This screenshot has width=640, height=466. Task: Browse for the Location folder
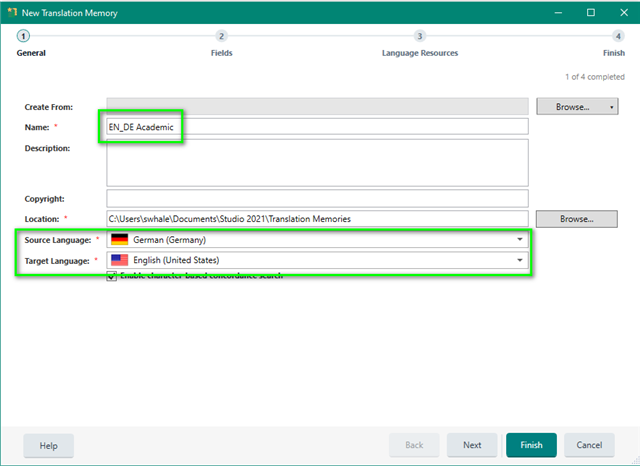pos(575,218)
